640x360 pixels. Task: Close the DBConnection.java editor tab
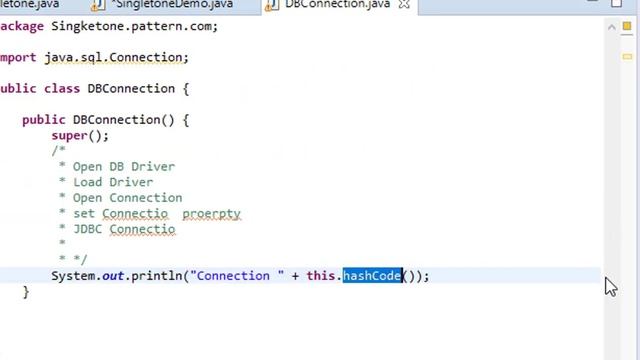pos(404,4)
